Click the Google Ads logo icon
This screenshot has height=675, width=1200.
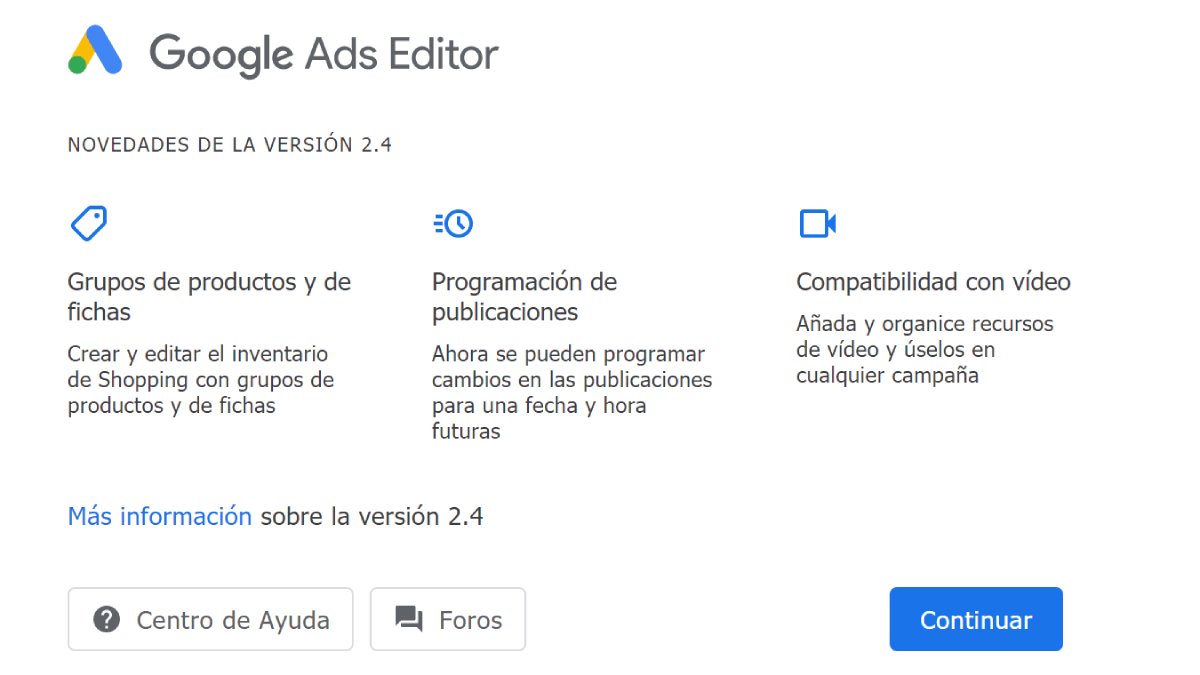pos(95,50)
